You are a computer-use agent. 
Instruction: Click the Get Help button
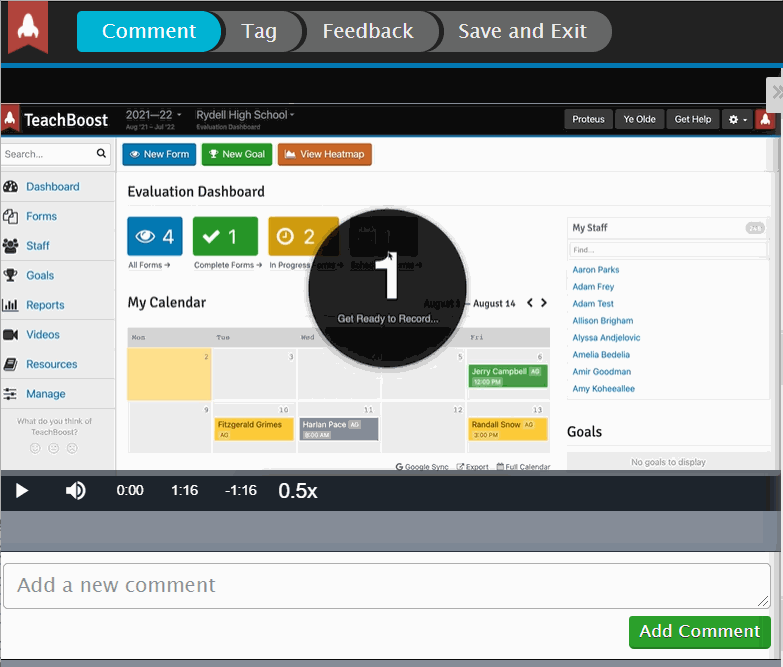coord(693,119)
